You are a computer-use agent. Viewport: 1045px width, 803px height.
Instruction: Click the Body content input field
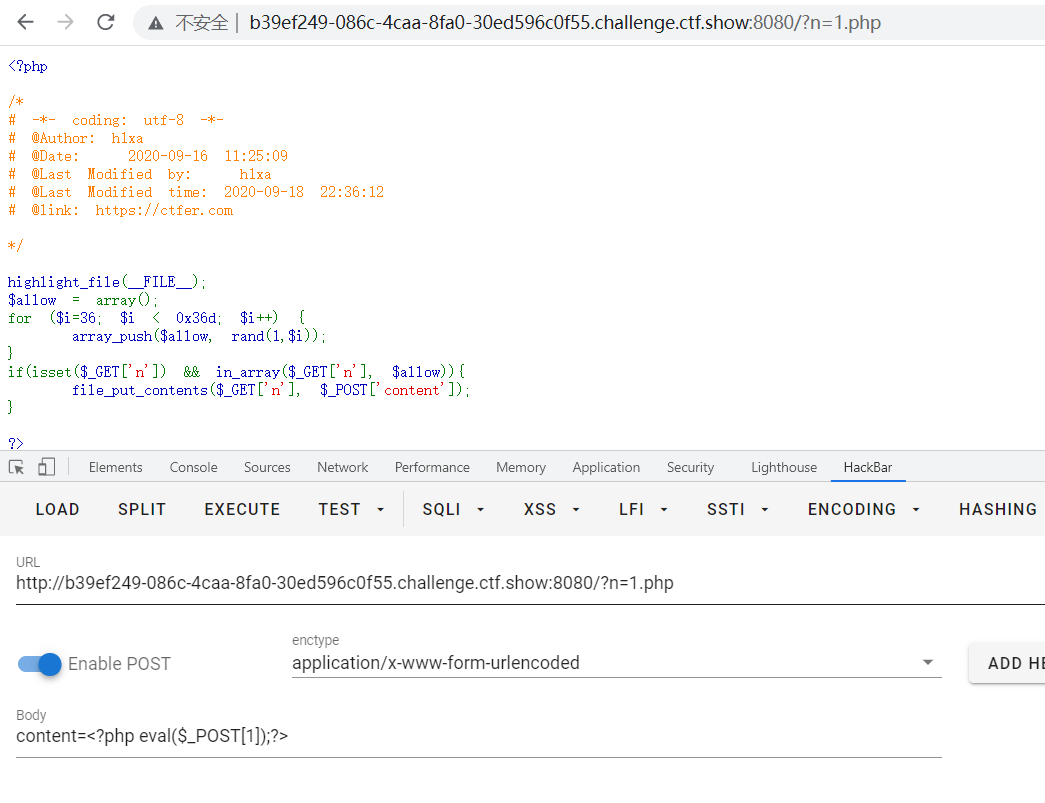click(479, 736)
